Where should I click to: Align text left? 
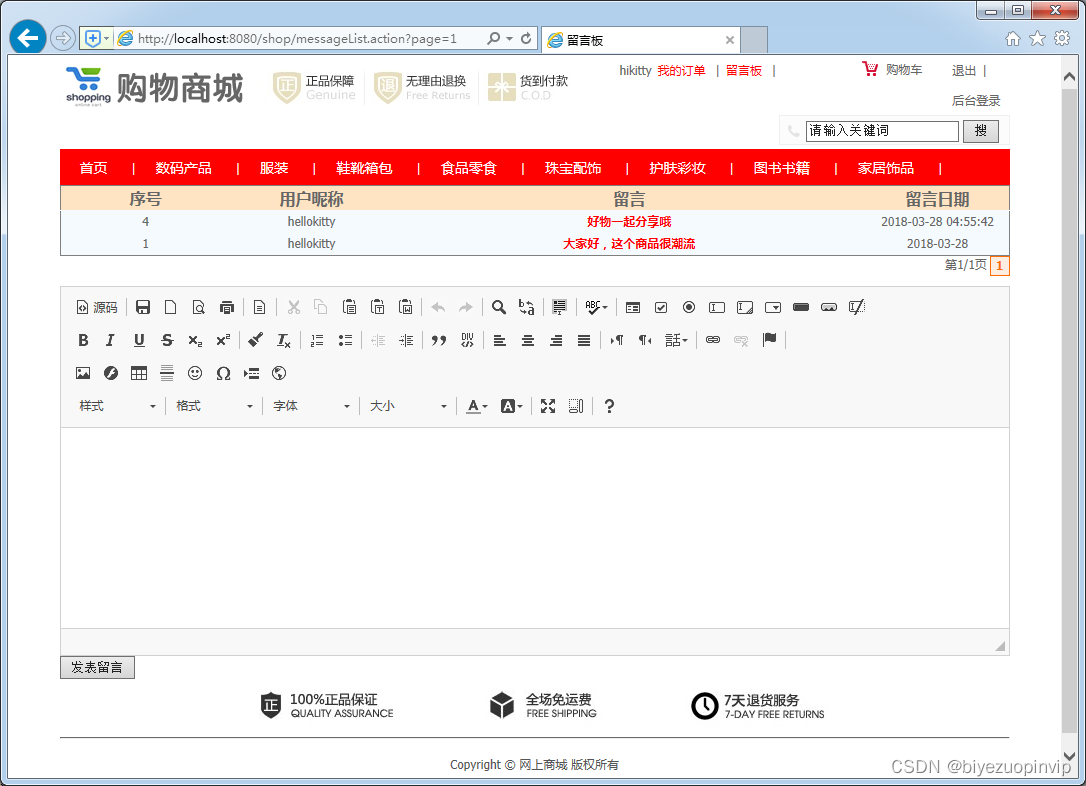(x=499, y=340)
